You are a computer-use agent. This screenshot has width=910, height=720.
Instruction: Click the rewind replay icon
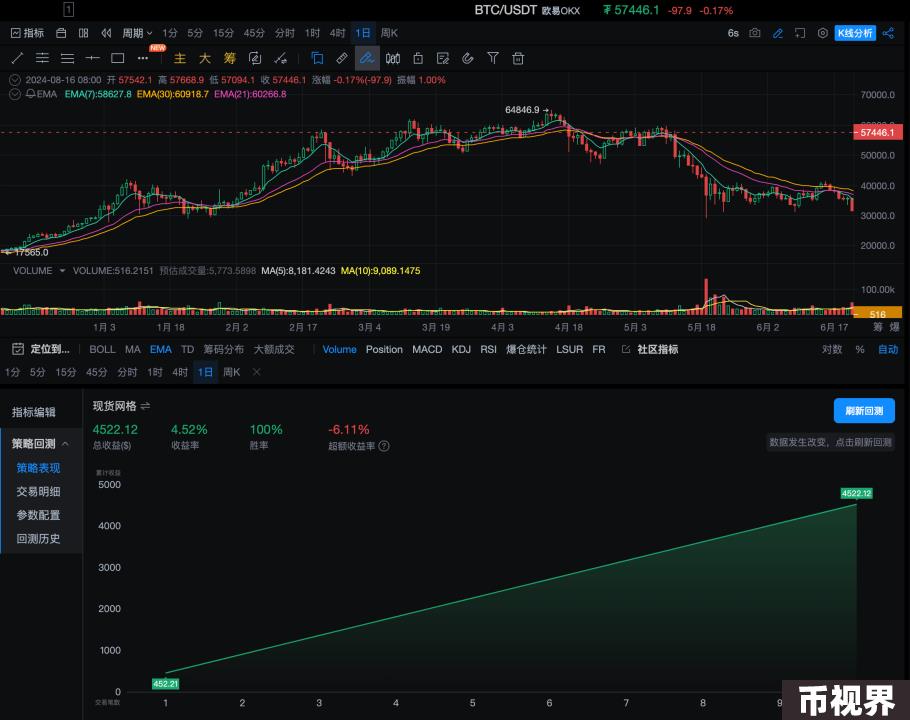(106, 33)
